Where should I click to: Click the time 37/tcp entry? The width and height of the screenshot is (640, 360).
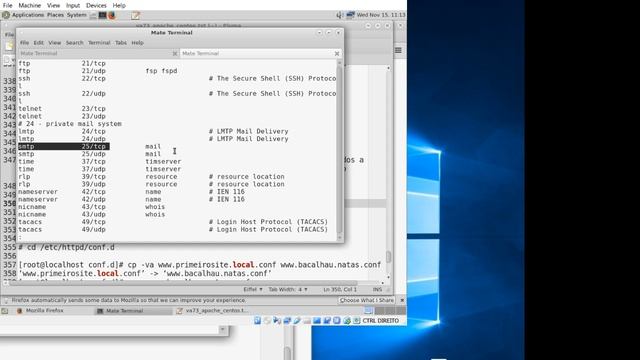coord(100,161)
